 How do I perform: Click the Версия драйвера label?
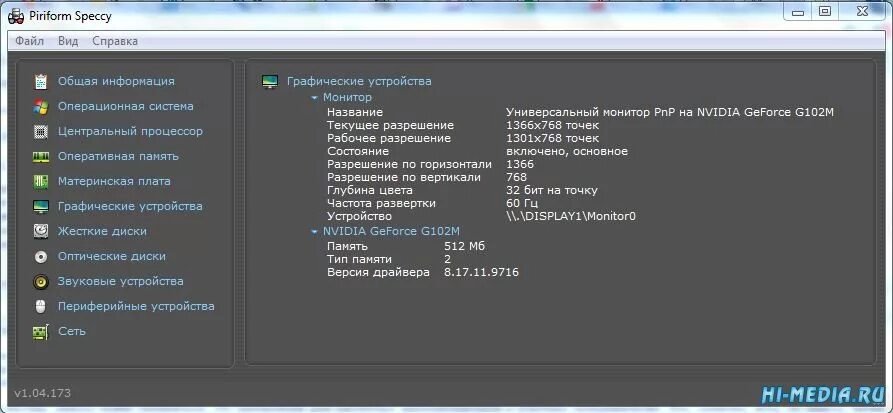pos(378,273)
